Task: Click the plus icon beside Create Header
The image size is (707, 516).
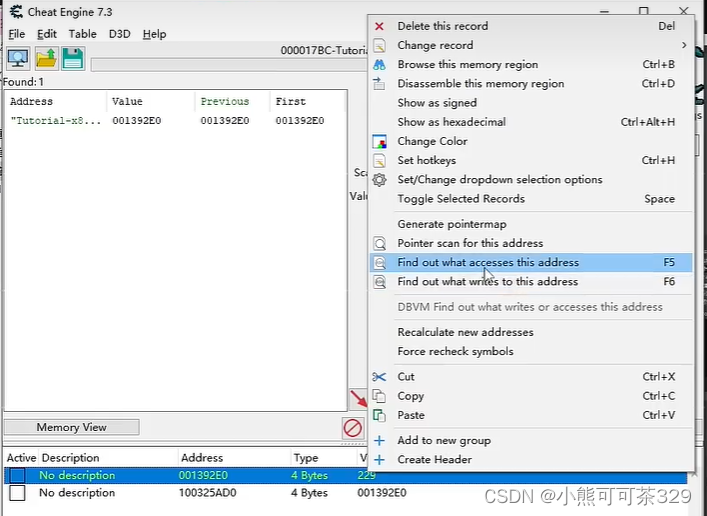Action: click(x=379, y=460)
